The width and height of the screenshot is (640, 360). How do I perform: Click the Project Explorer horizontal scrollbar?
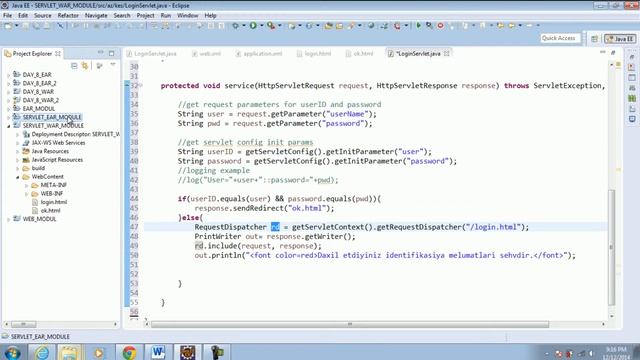(x=23, y=324)
